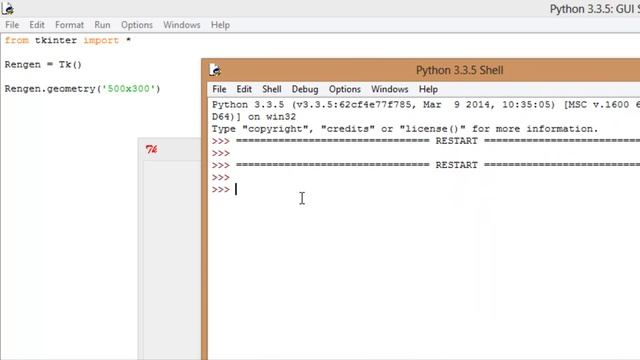Click the 'Rengen.geometry' code line
Viewport: 640px width, 360px height.
click(x=82, y=89)
